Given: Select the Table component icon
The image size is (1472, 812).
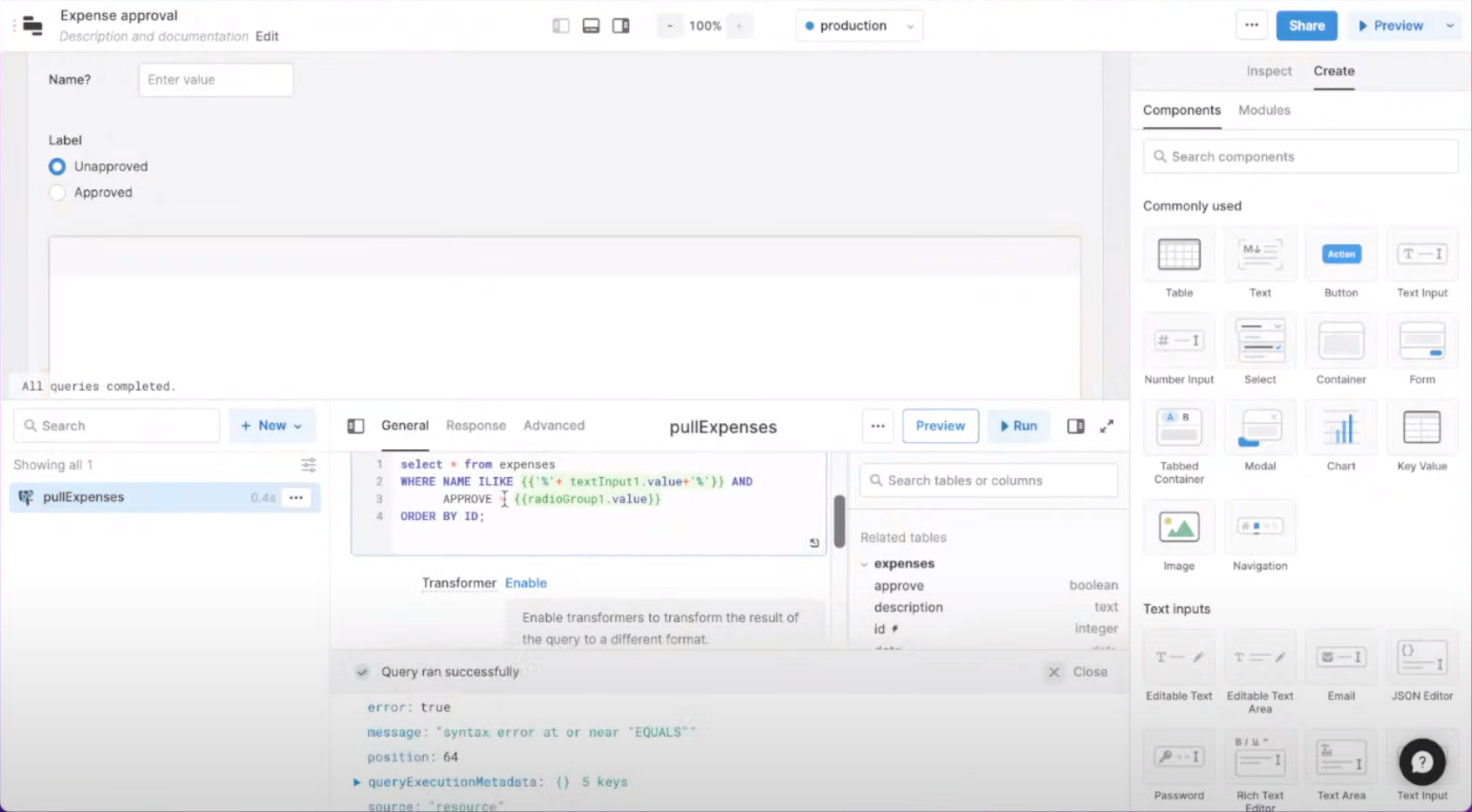Looking at the screenshot, I should coord(1179,254).
